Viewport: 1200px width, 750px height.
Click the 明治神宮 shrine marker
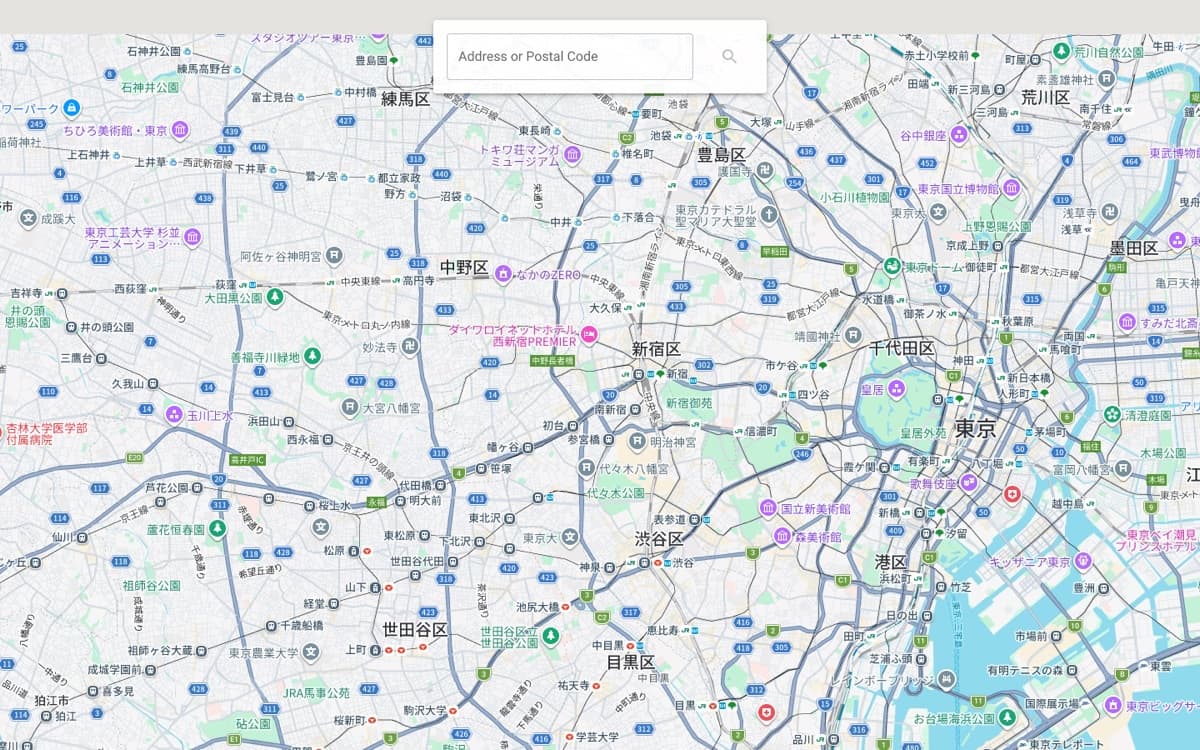pos(637,441)
